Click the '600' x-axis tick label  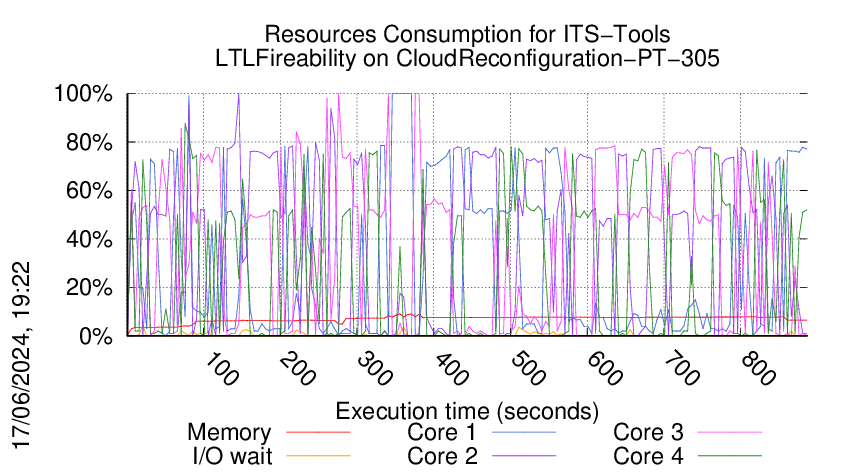click(x=605, y=369)
